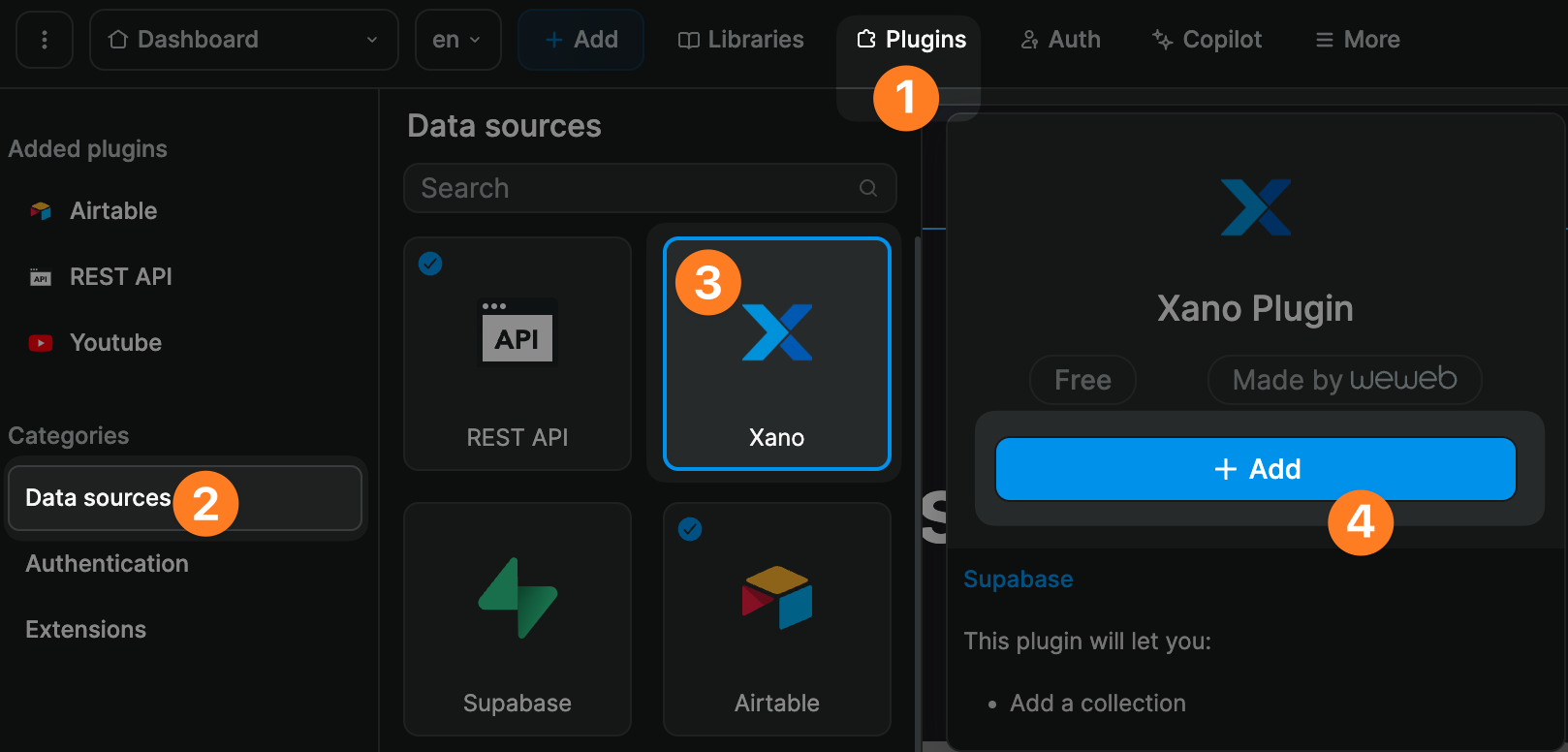Select the REST API plugin card
The height and width of the screenshot is (752, 1568).
[x=517, y=354]
